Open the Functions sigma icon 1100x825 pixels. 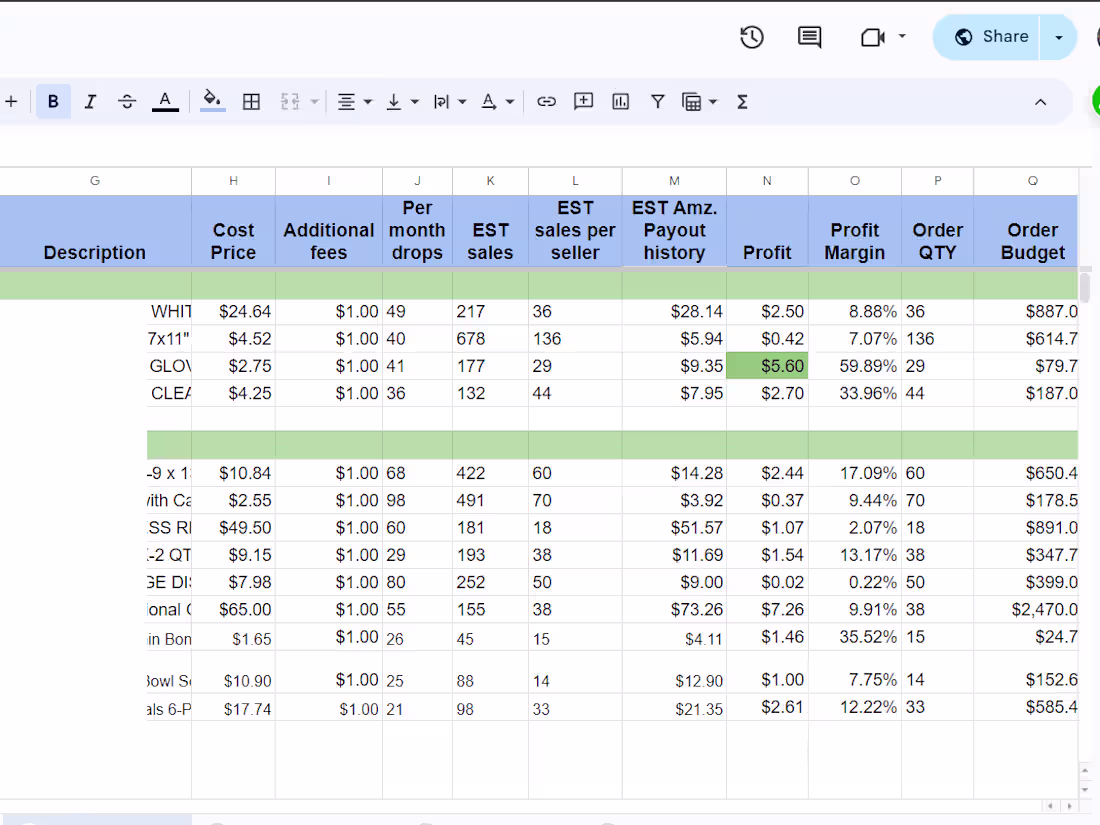(742, 101)
